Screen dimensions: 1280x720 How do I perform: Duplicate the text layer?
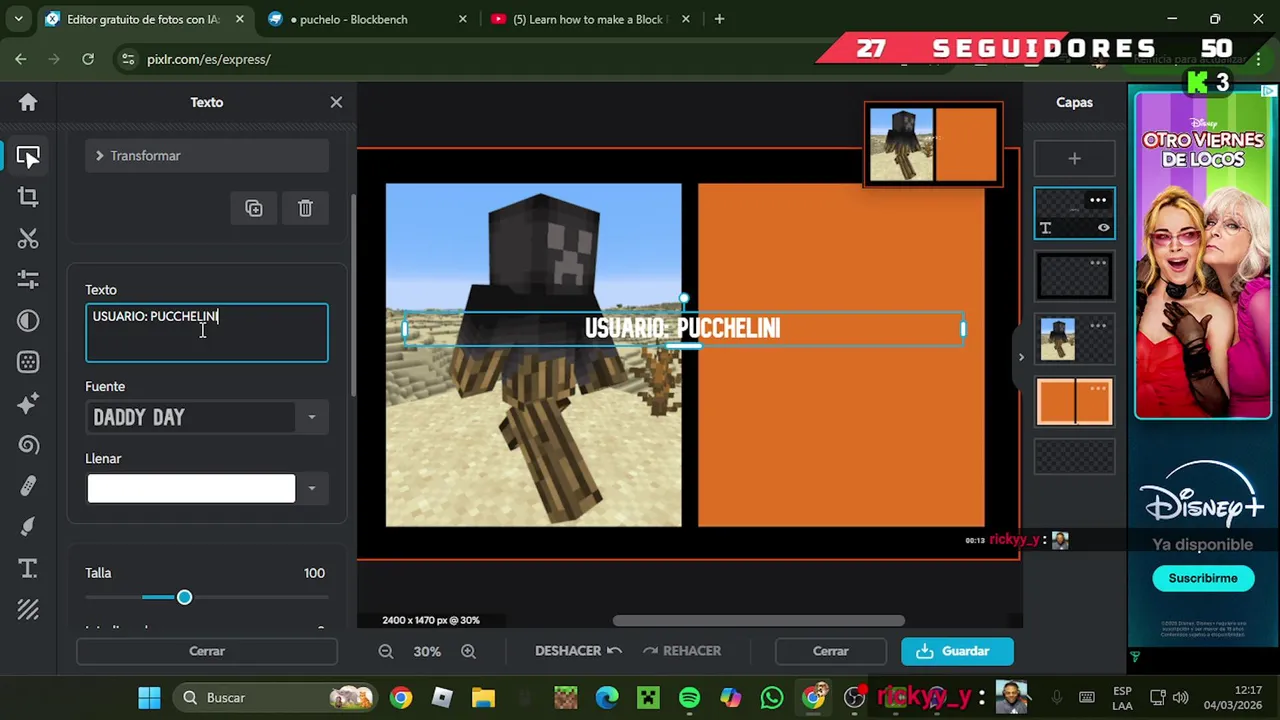(254, 208)
